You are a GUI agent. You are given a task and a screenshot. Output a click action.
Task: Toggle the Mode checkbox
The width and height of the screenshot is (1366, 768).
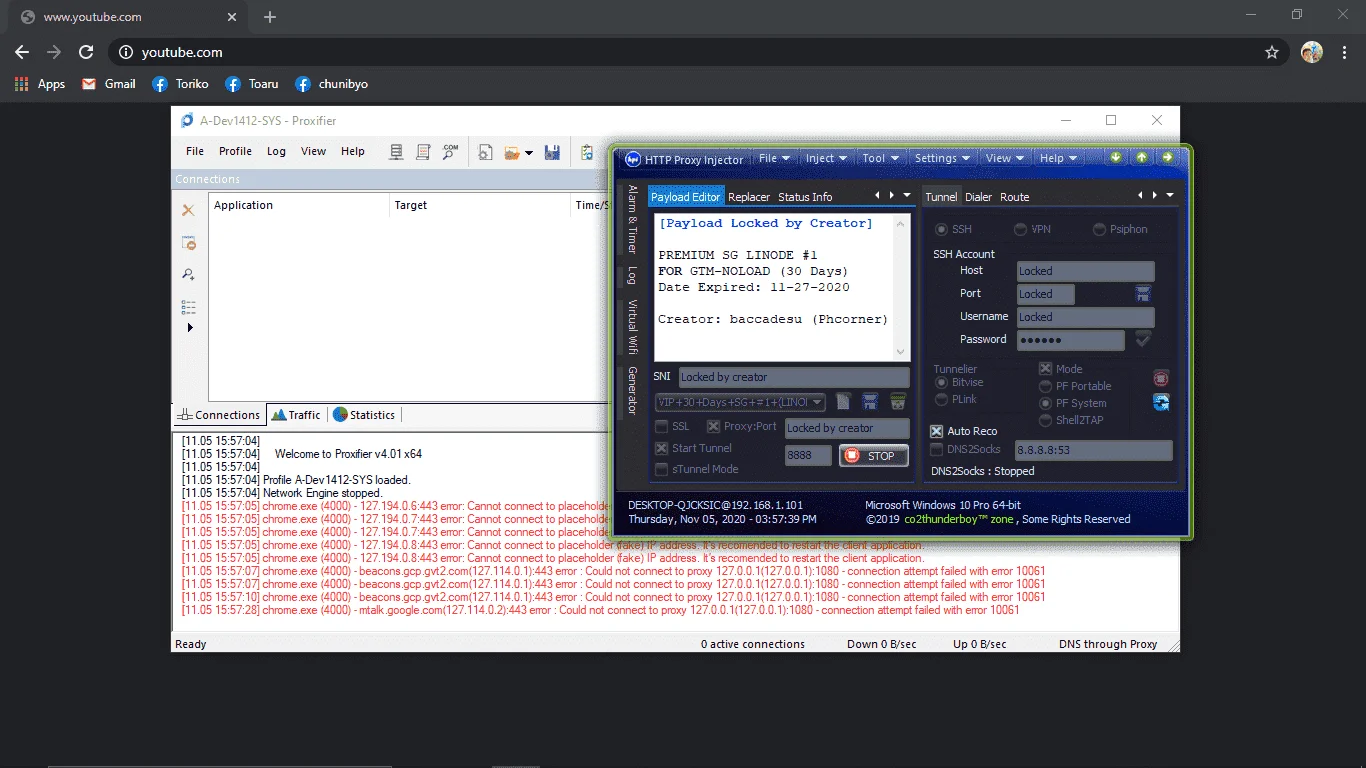[x=1046, y=369]
